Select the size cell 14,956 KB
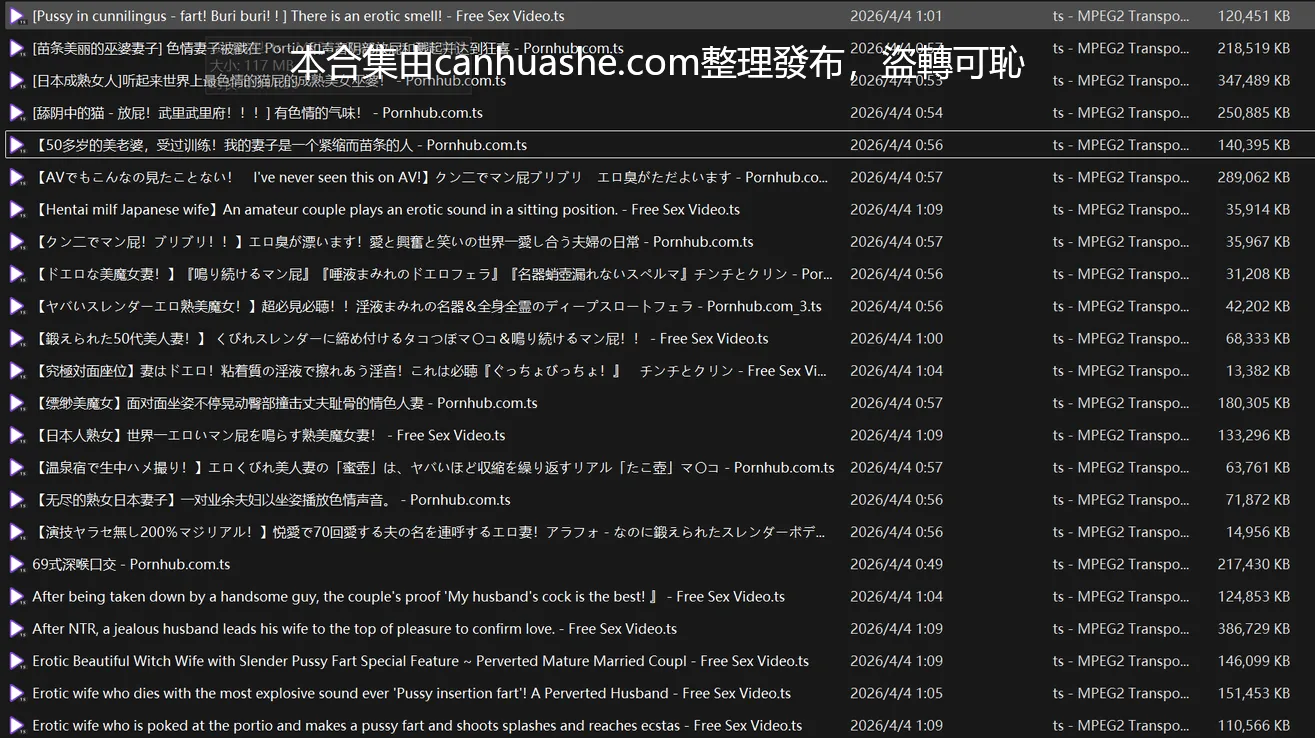This screenshot has width=1315, height=738. pos(1258,532)
